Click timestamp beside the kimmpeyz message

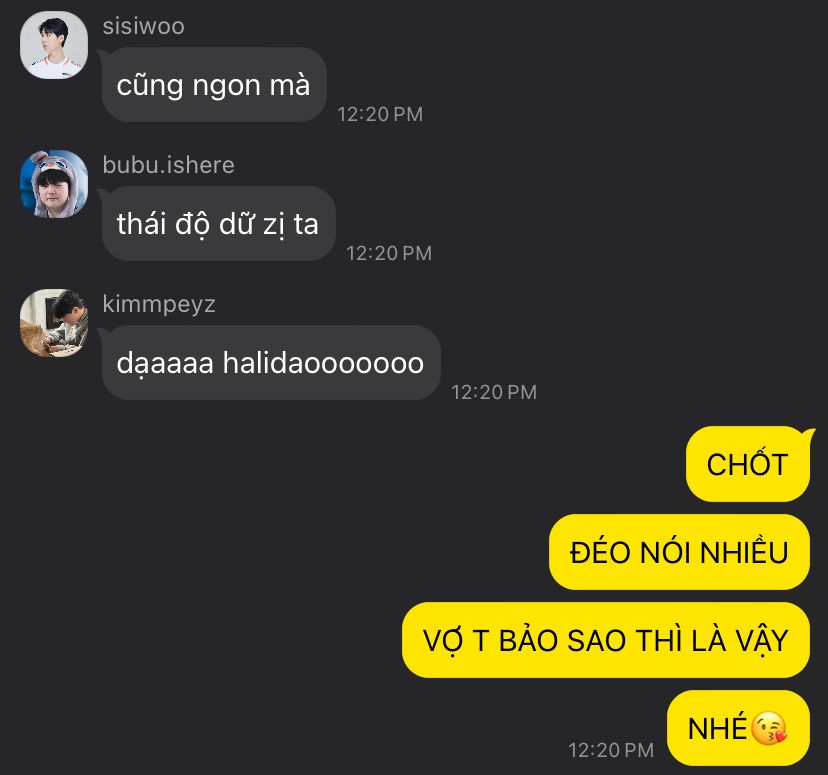(494, 392)
